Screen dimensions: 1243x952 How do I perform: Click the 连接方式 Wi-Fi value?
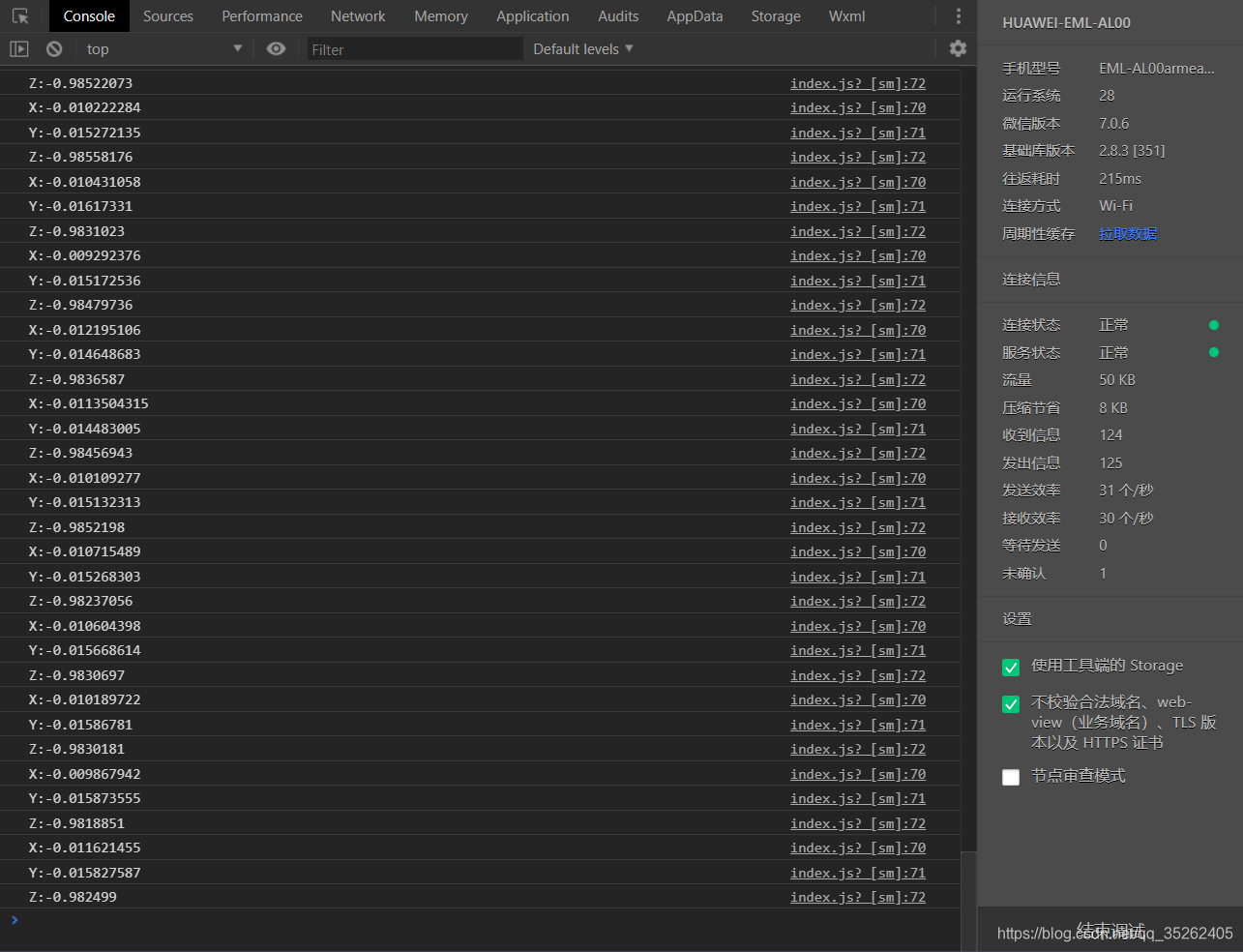[x=1115, y=205]
